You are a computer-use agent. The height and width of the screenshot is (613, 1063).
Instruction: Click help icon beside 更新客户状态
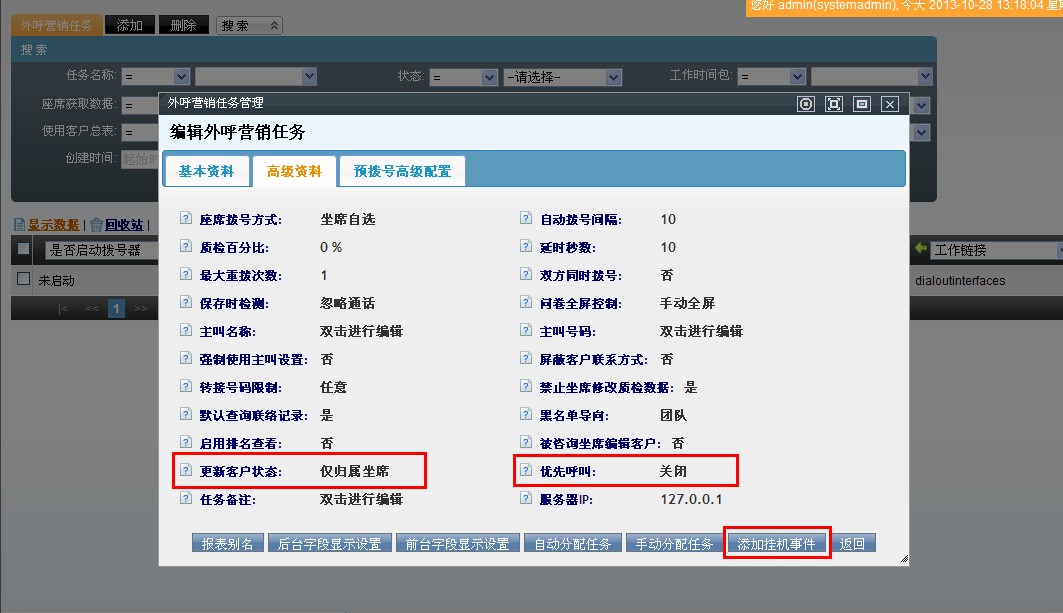coord(185,470)
